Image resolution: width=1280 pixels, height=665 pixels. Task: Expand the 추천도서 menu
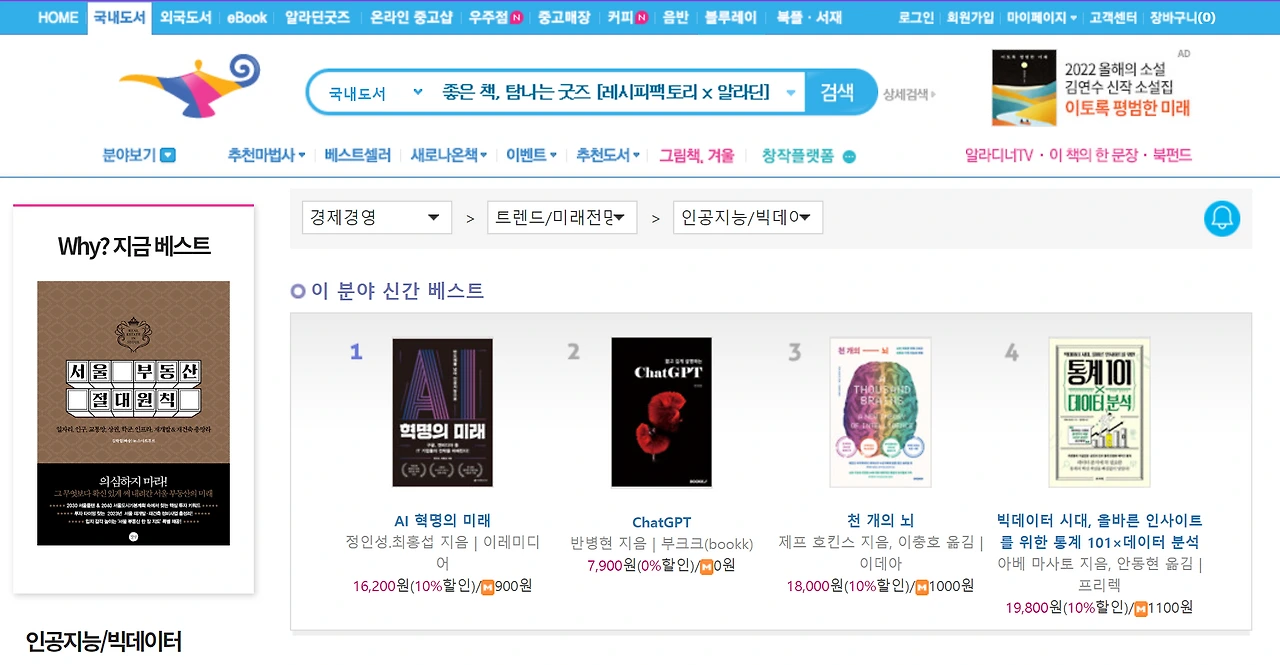click(608, 155)
